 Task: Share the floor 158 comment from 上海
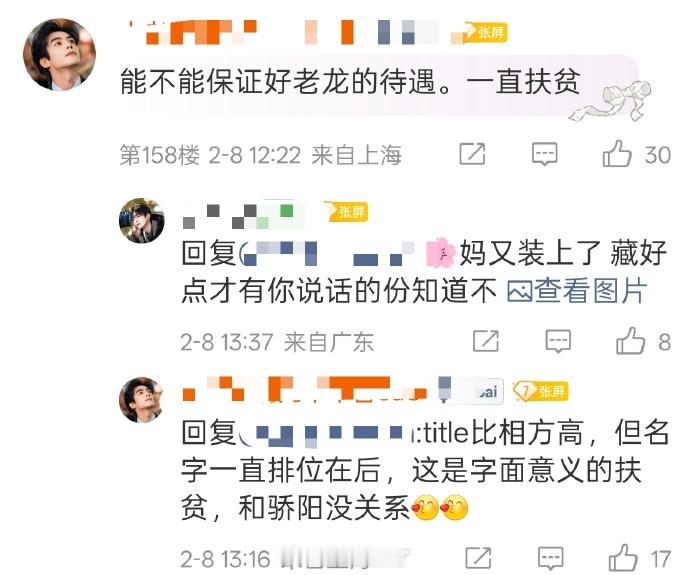[473, 154]
